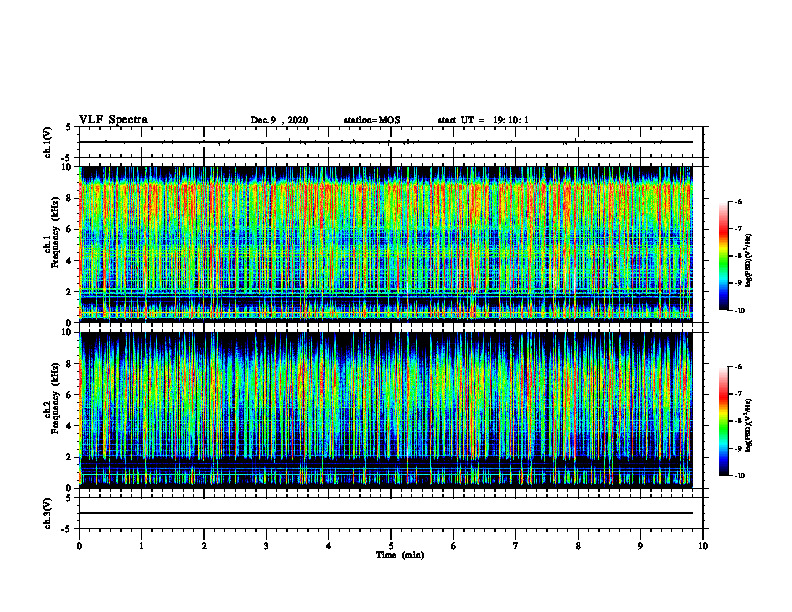792x612 pixels.
Task: Click the 'ch.1(V)' waveform axis label
Action: tap(47, 142)
